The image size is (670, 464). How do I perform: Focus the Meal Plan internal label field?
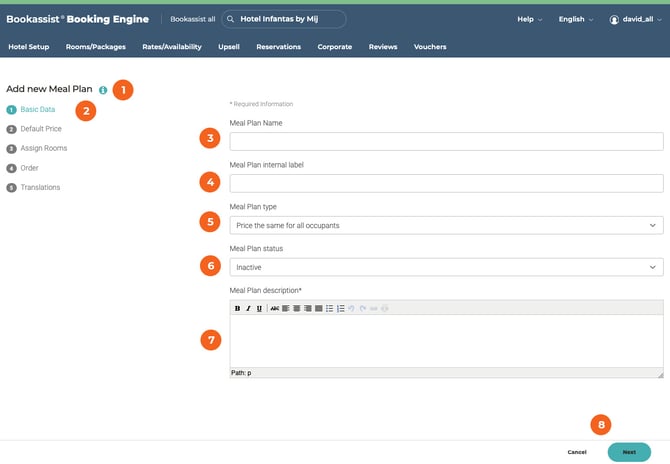(446, 183)
